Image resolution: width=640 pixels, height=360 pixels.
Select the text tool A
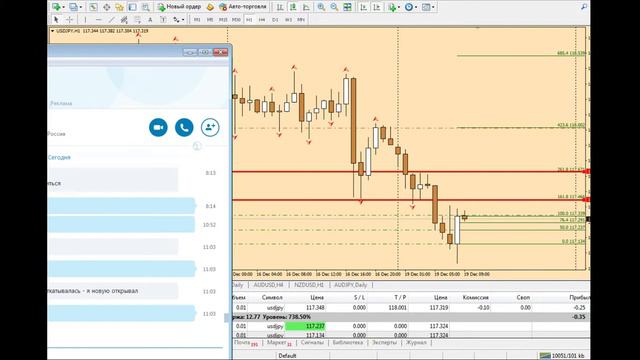pos(150,20)
